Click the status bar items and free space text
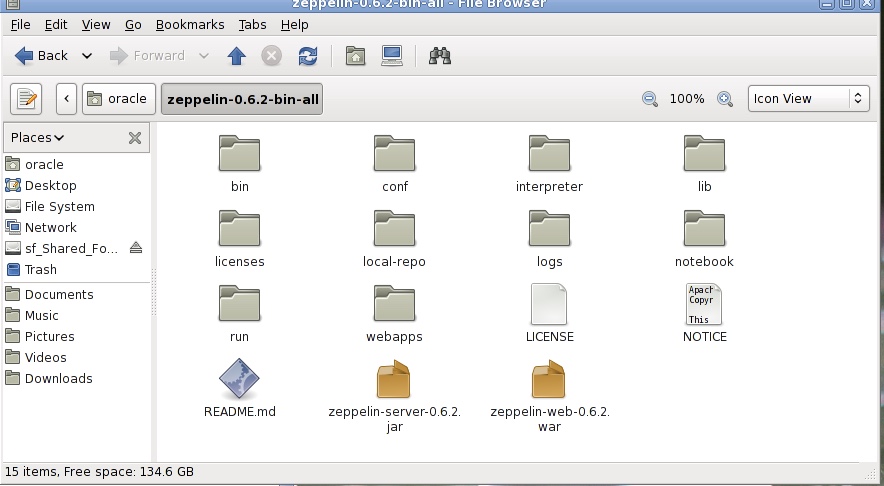The image size is (884, 486). click(x=99, y=472)
